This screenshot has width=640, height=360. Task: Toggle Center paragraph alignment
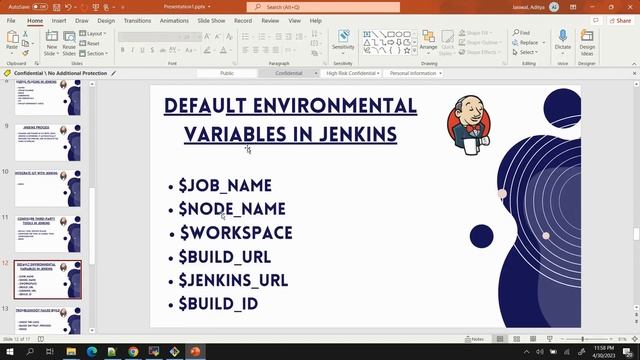(x=256, y=50)
